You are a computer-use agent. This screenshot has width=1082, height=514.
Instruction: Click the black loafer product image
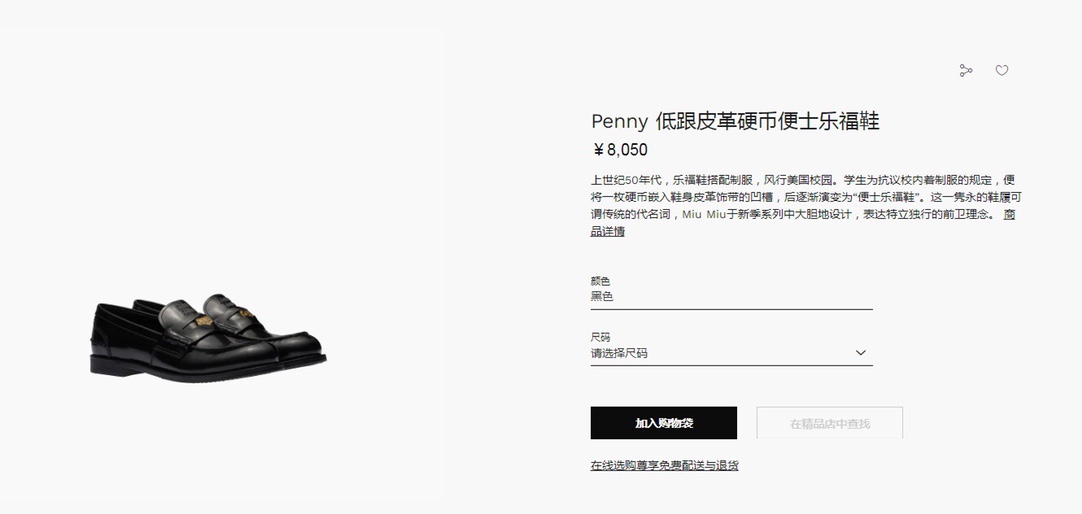point(208,338)
